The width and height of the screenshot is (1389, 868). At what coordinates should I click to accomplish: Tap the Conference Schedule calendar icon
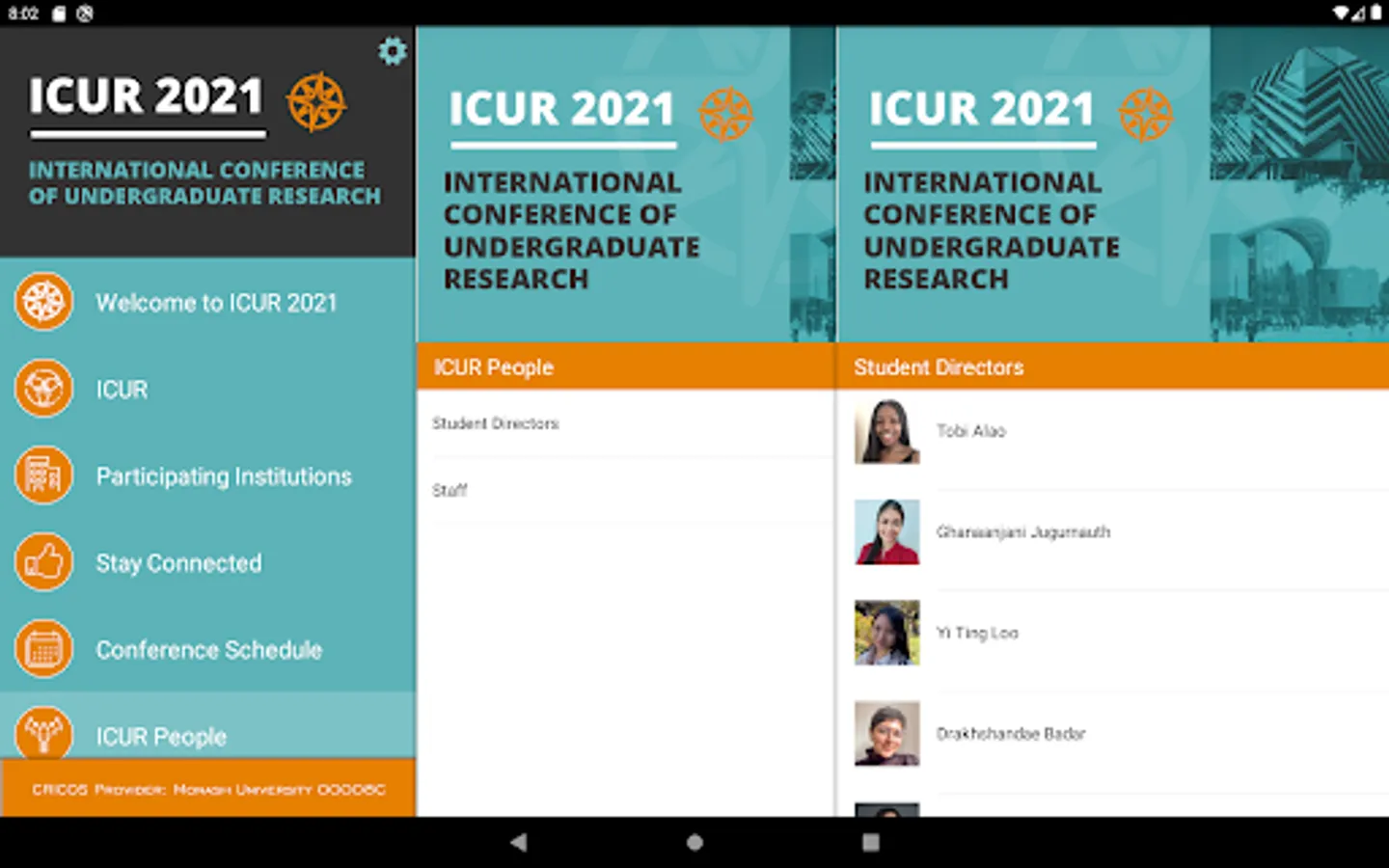[x=43, y=649]
